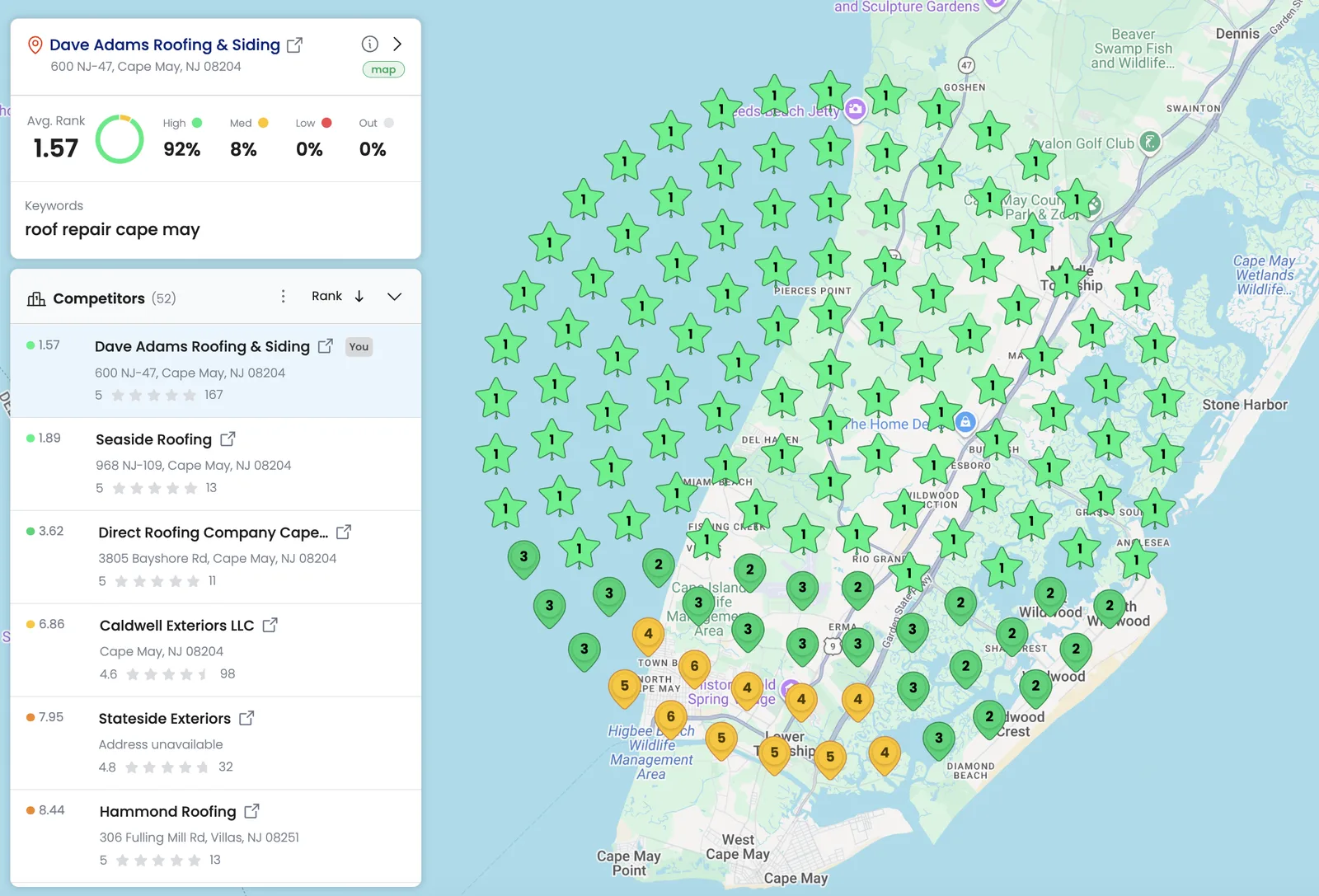Click the average rank circular gauge
Image resolution: width=1319 pixels, height=896 pixels.
pyautogui.click(x=120, y=139)
